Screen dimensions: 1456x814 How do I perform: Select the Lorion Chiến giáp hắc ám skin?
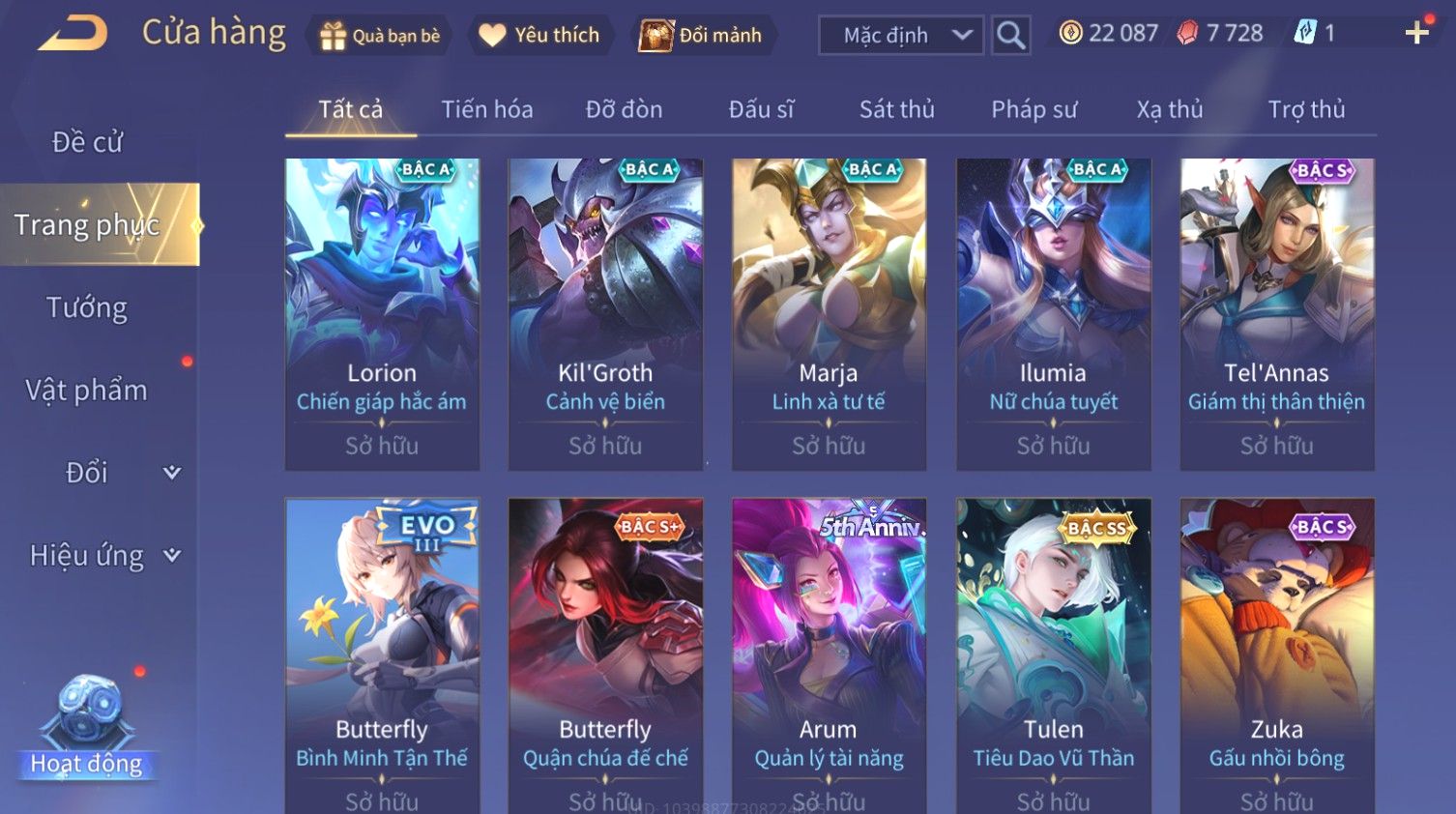pyautogui.click(x=382, y=314)
